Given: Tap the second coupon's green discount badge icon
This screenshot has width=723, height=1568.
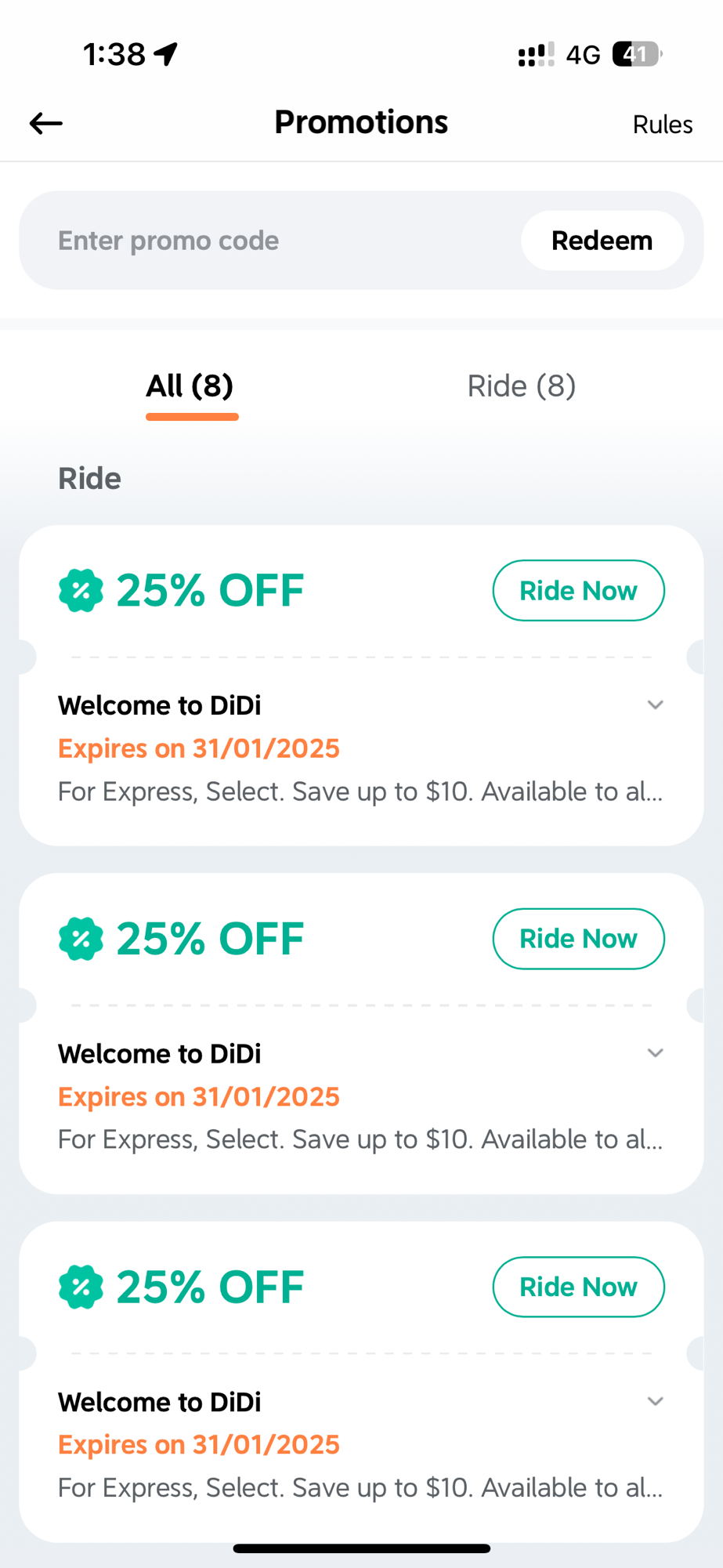Looking at the screenshot, I should 81,939.
